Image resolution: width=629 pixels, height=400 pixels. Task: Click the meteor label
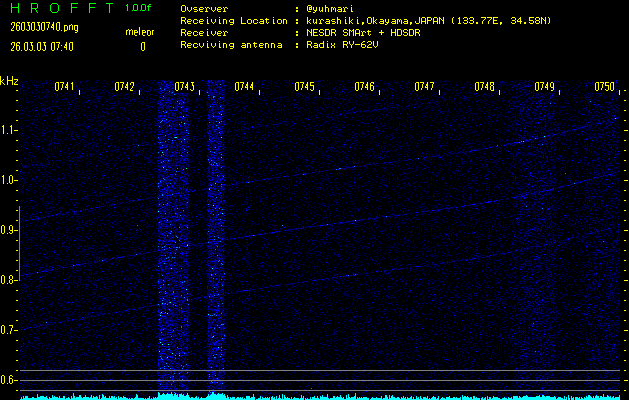tap(140, 33)
